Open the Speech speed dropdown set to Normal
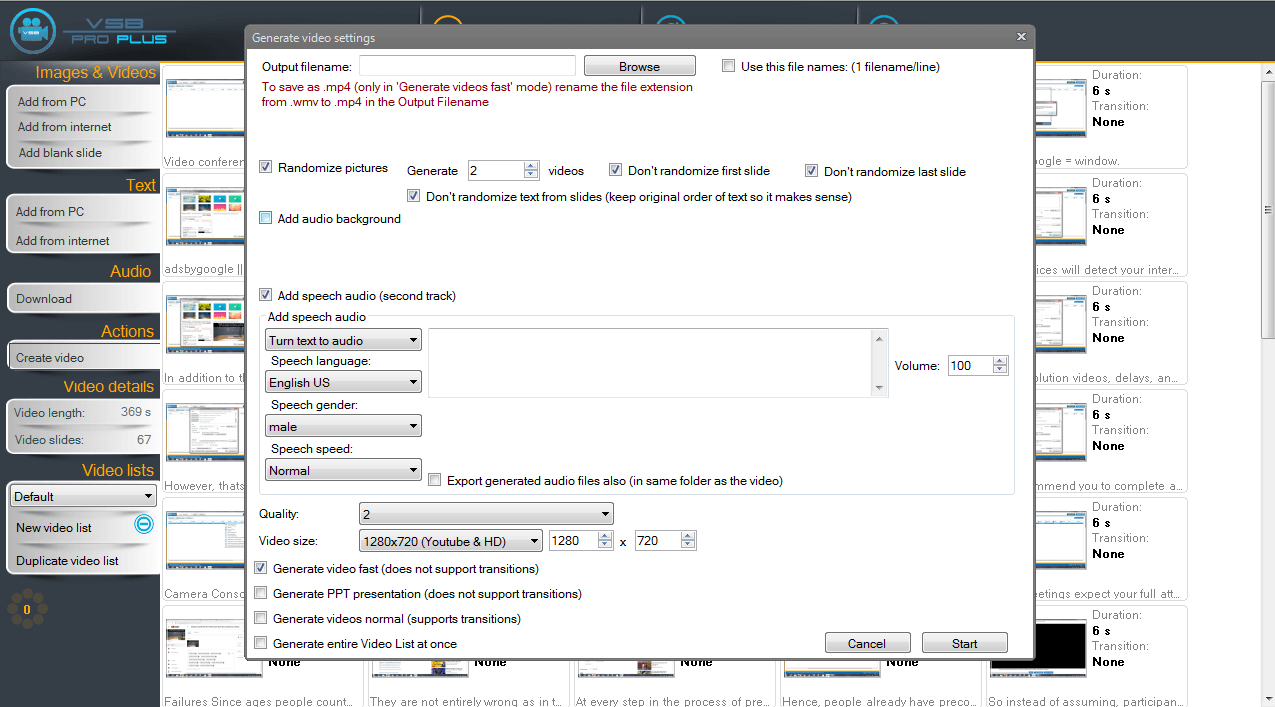The height and width of the screenshot is (707, 1275). coord(343,470)
